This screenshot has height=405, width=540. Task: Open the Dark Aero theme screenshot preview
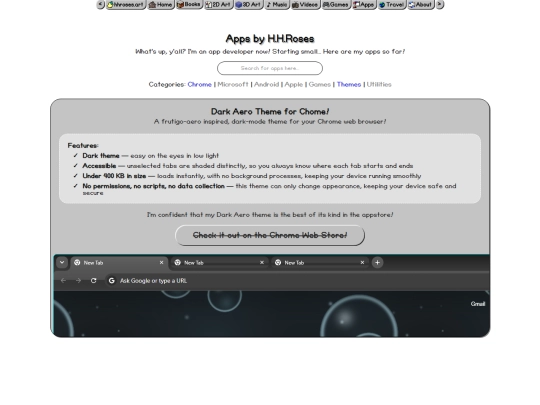271,296
